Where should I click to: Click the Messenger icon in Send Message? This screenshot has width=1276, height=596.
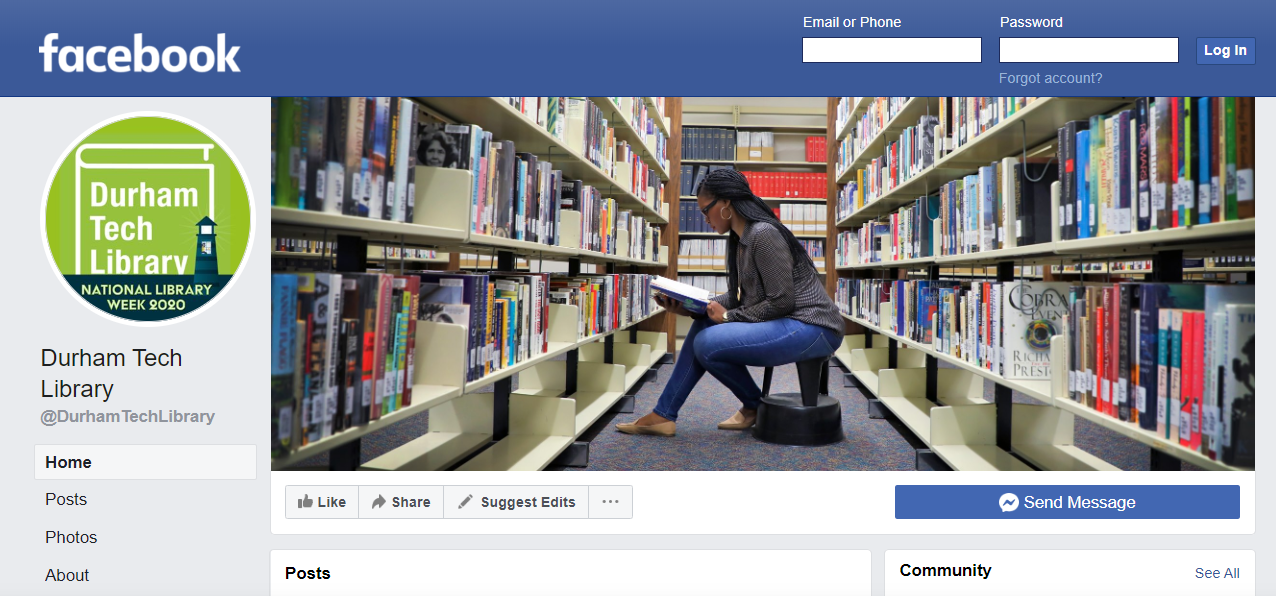1009,503
